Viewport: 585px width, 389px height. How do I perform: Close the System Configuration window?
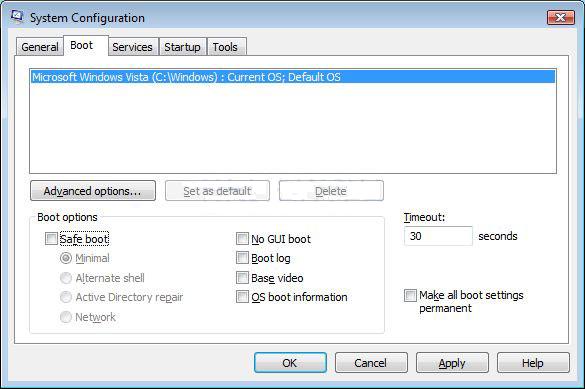[x=560, y=17]
